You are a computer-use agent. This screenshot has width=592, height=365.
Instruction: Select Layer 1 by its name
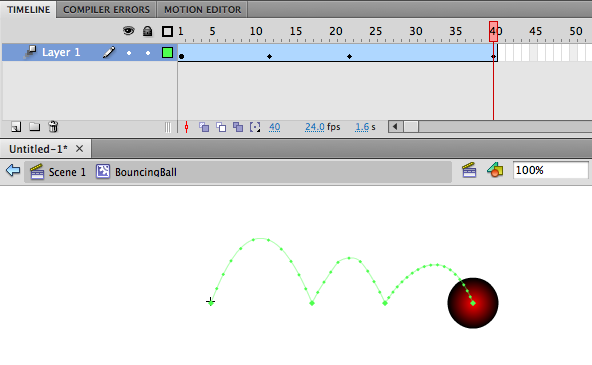point(61,52)
